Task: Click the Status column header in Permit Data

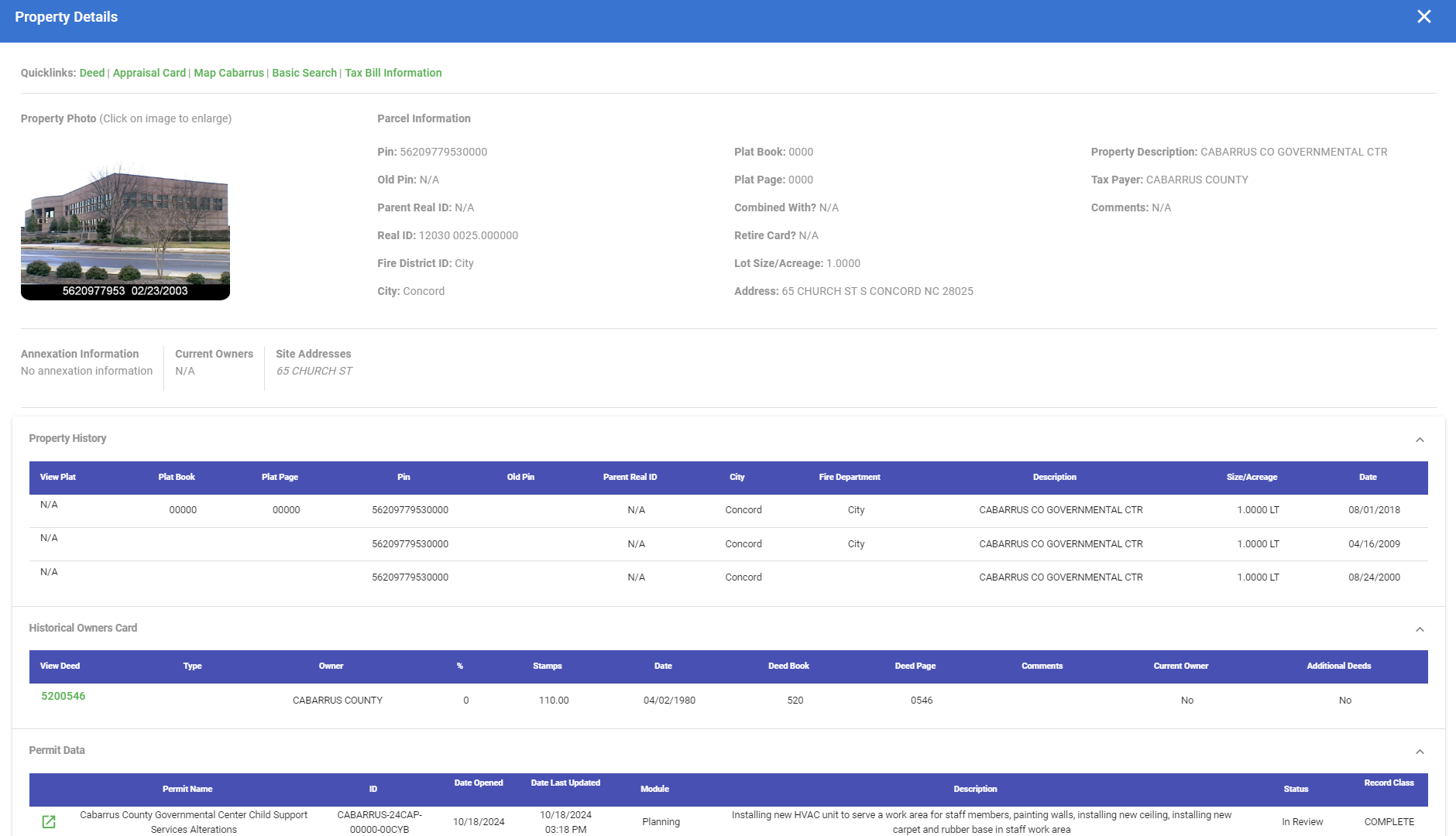Action: tap(1295, 789)
